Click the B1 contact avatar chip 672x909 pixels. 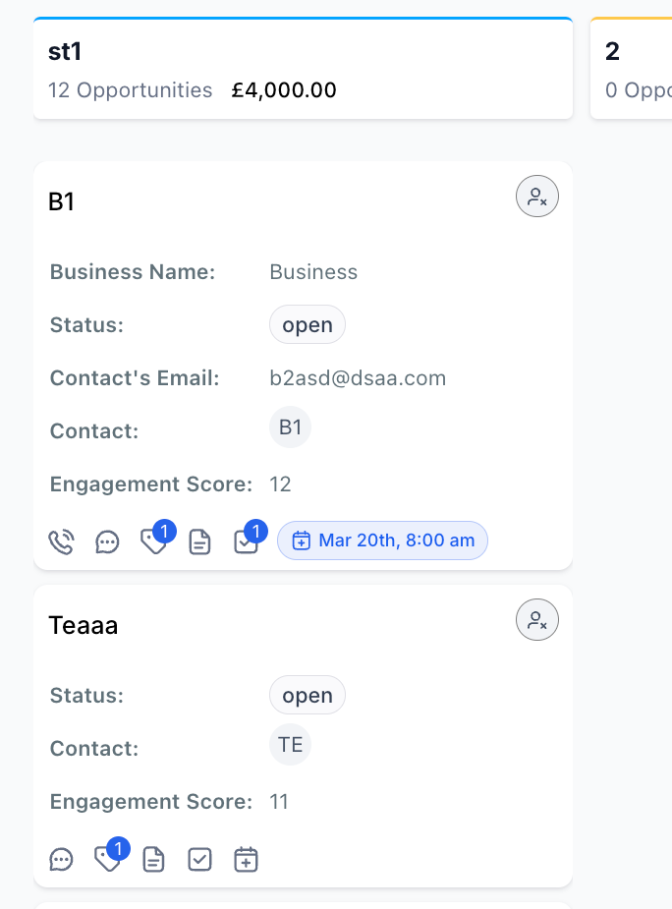point(290,427)
